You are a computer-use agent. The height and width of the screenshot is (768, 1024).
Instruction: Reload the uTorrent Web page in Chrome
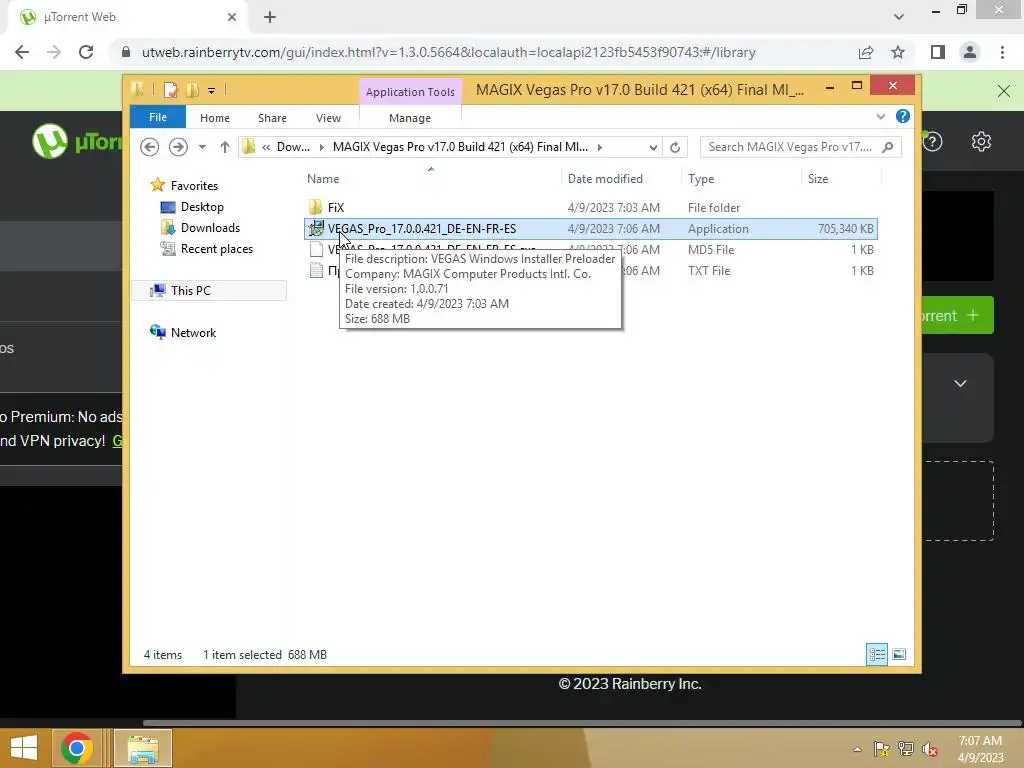tap(86, 52)
